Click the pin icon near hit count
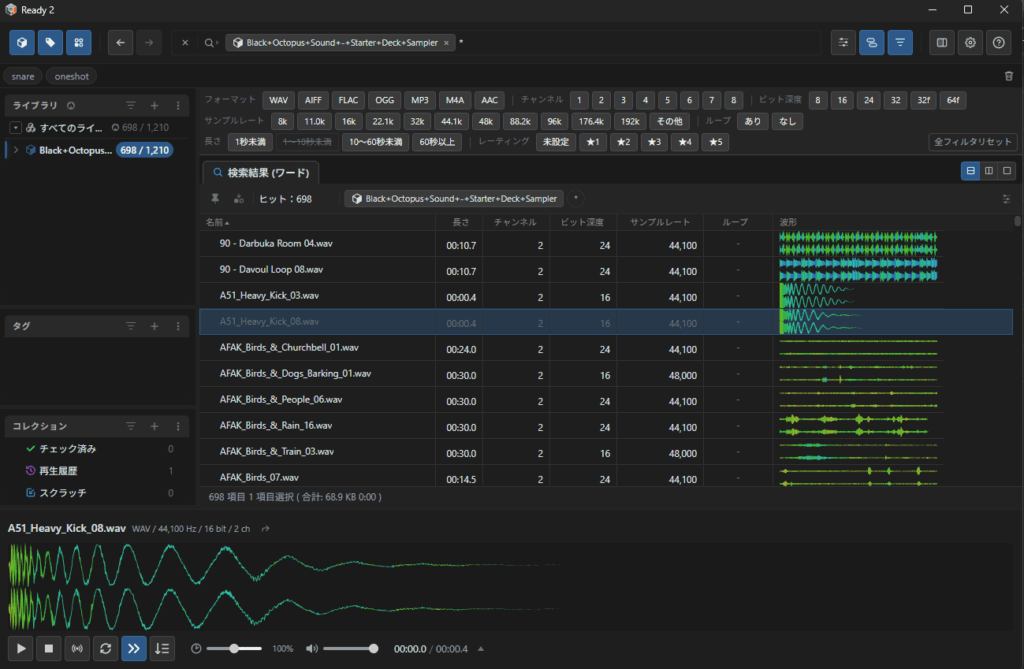 pyautogui.click(x=215, y=199)
